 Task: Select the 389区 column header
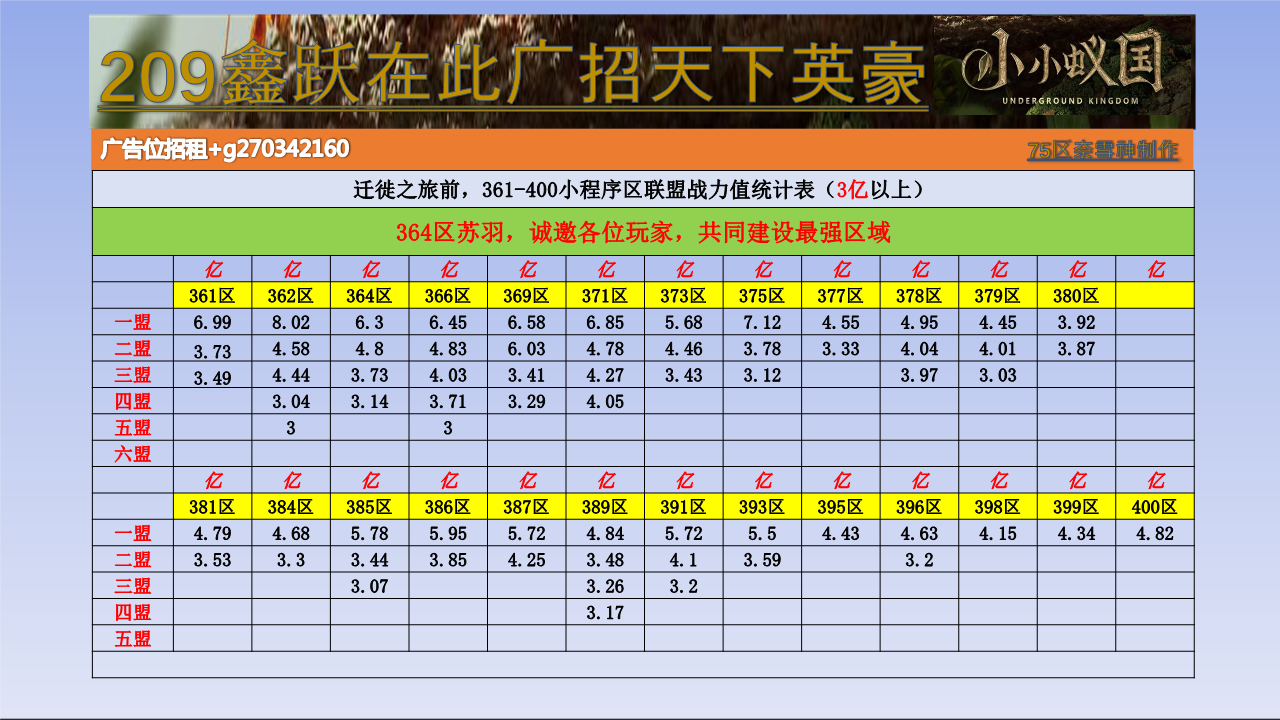605,507
